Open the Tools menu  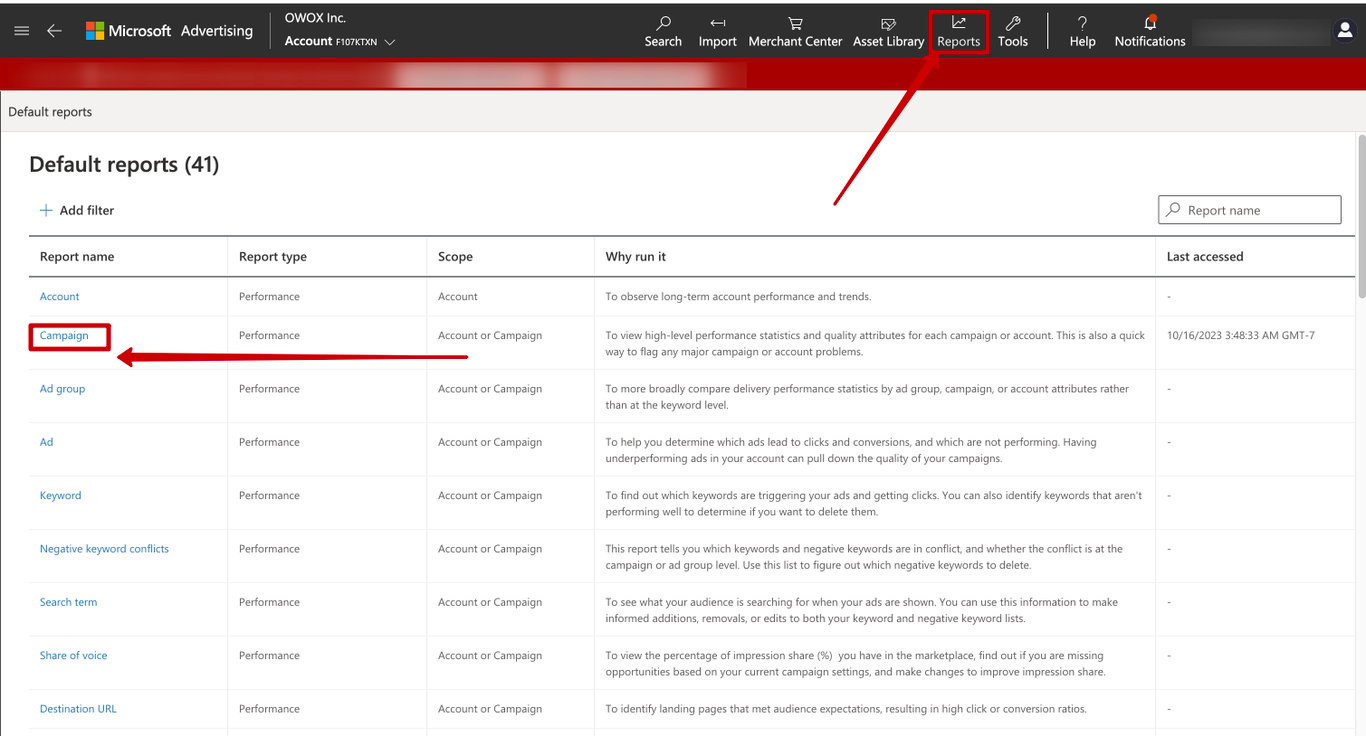pos(1013,31)
